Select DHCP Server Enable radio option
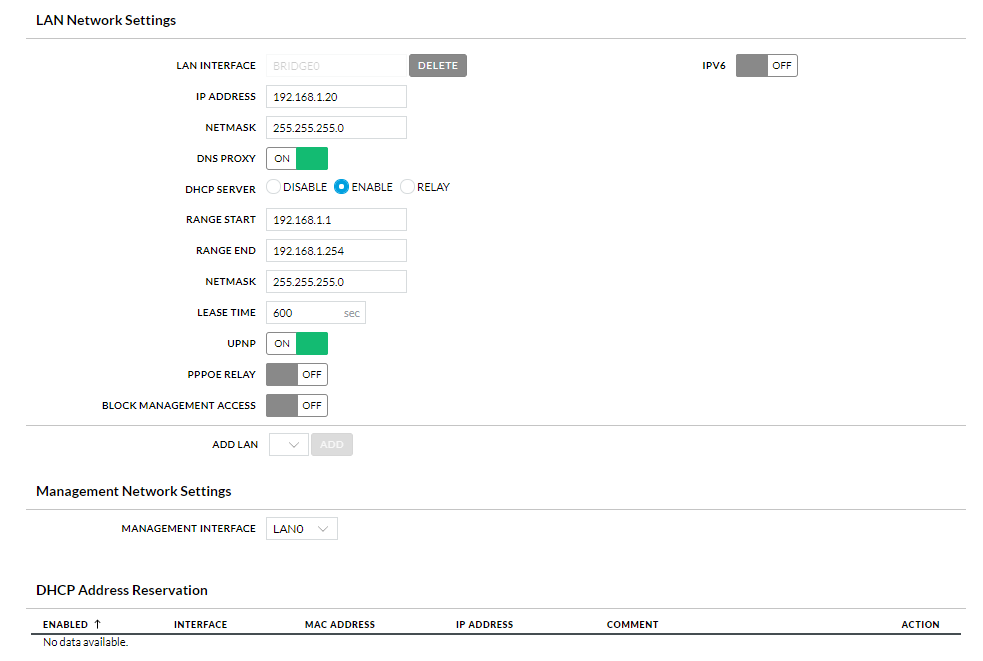The image size is (983, 661). click(x=342, y=187)
